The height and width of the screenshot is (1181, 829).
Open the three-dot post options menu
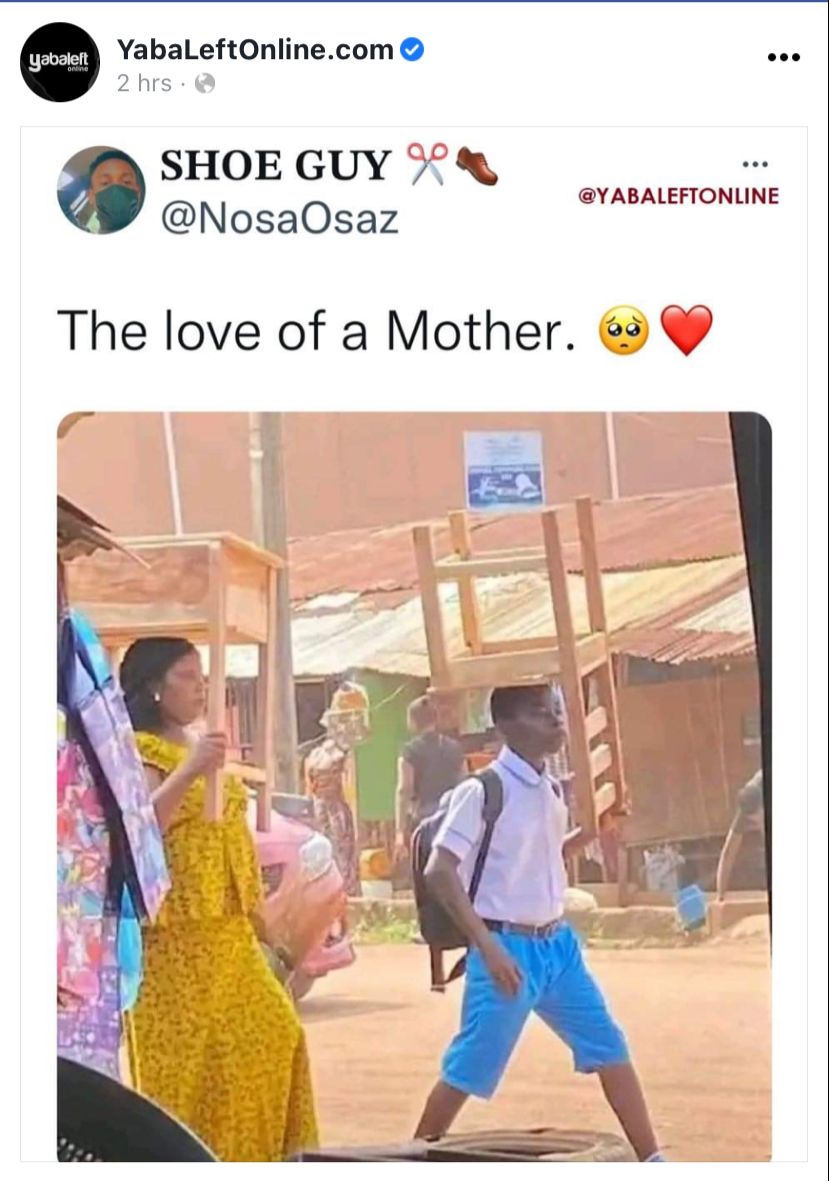[783, 57]
